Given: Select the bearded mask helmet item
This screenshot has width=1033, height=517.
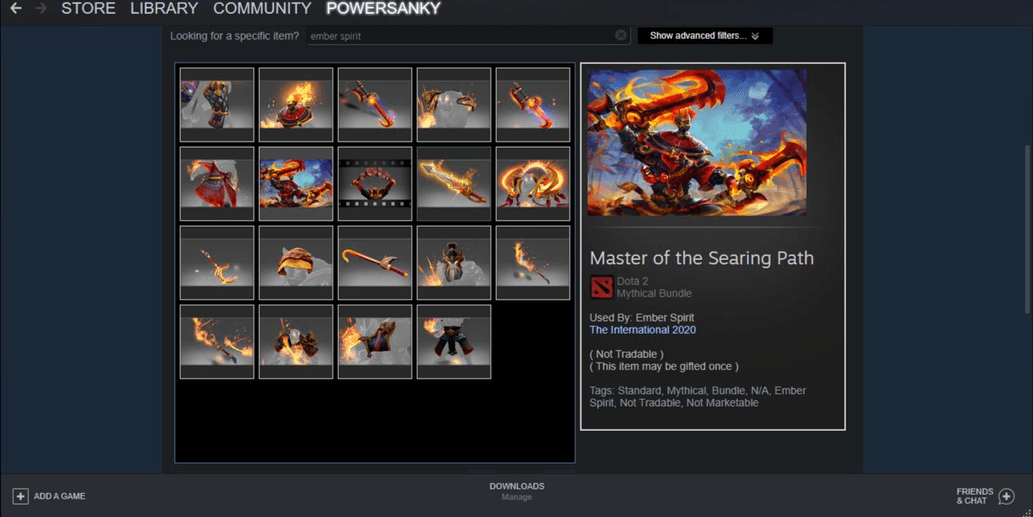Looking at the screenshot, I should (x=454, y=263).
